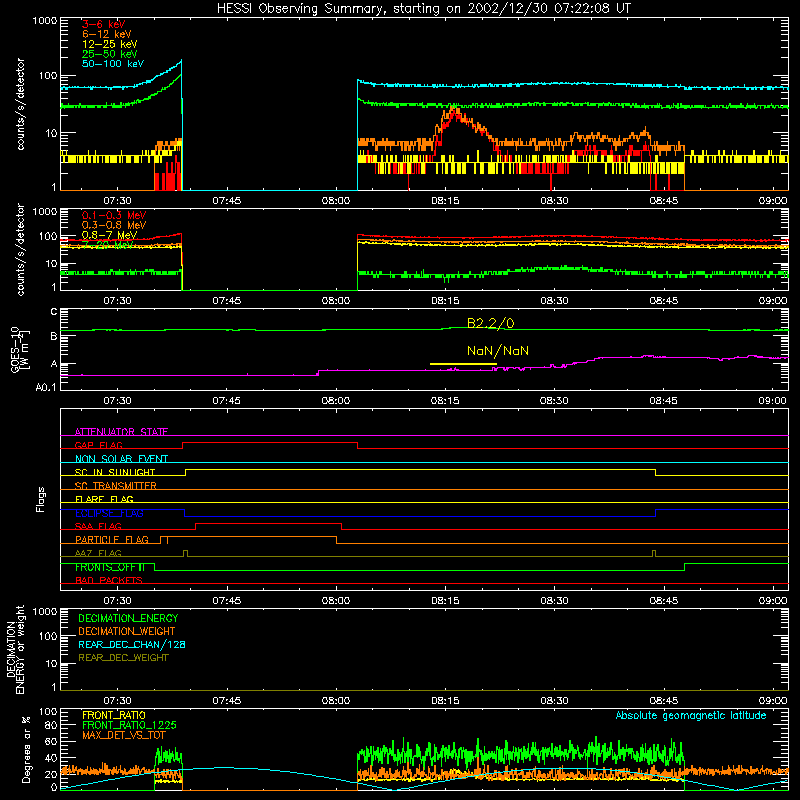Select the green 25-50 keV legend label
The image size is (800, 800).
tap(110, 54)
